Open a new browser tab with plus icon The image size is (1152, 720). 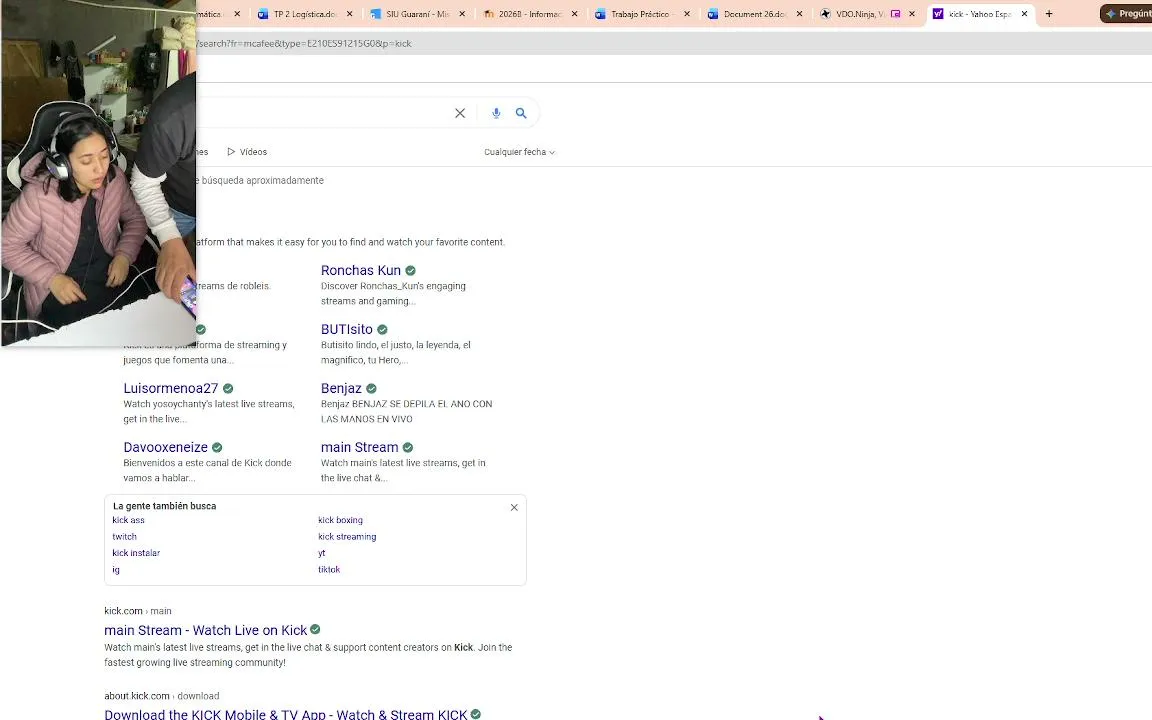[x=1049, y=14]
